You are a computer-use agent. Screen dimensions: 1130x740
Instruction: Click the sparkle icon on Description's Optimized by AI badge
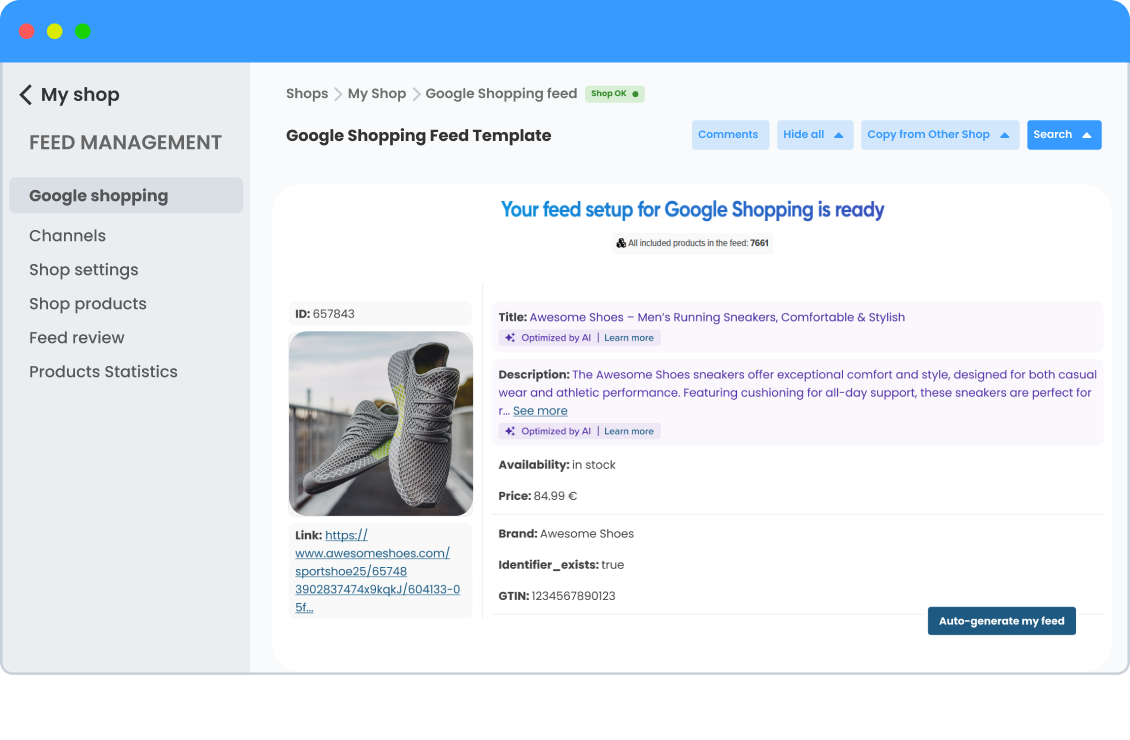(510, 431)
